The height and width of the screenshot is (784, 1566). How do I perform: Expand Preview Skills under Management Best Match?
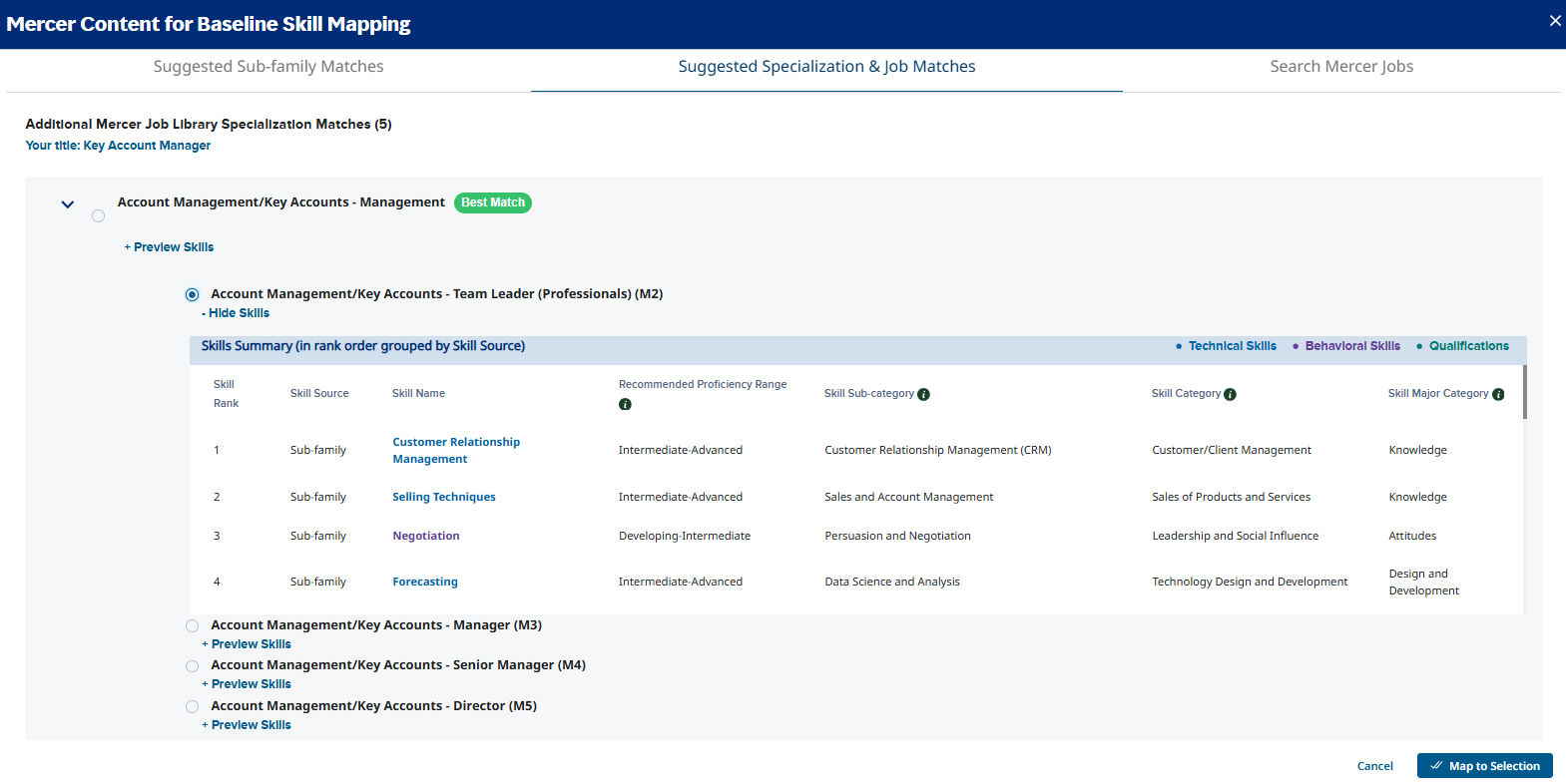tap(169, 247)
